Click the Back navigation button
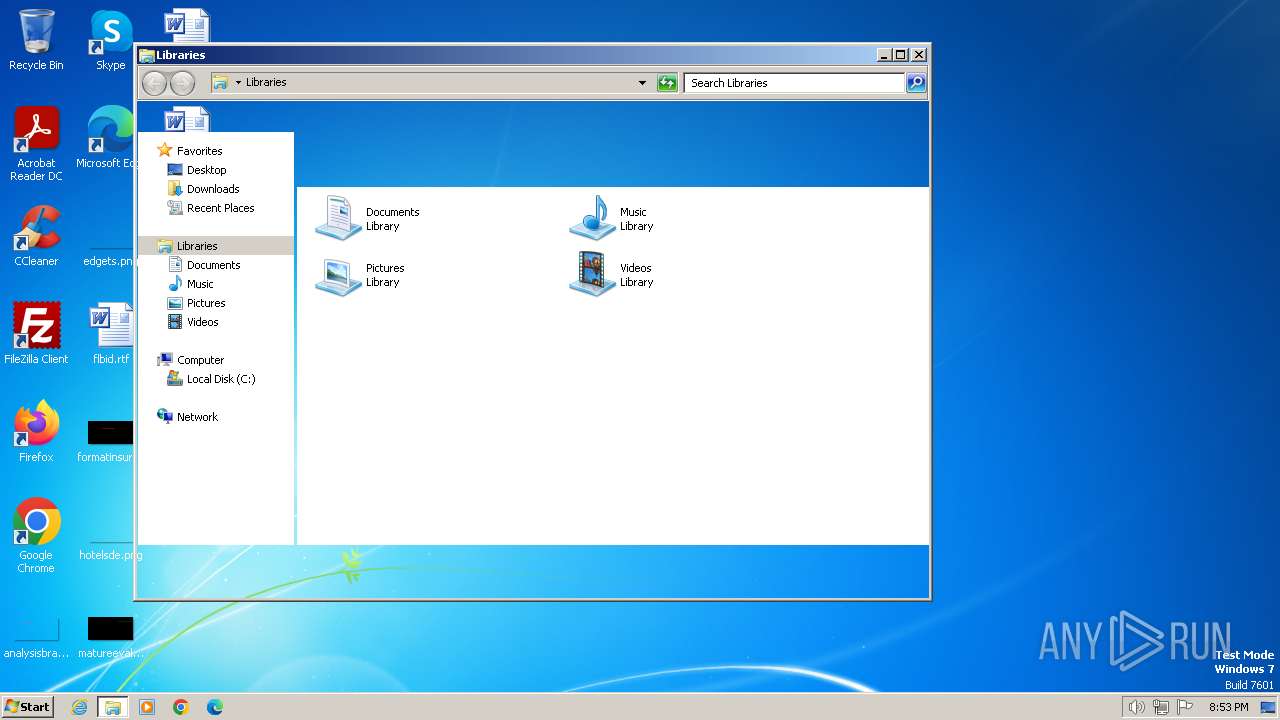The image size is (1280, 720). (x=154, y=83)
